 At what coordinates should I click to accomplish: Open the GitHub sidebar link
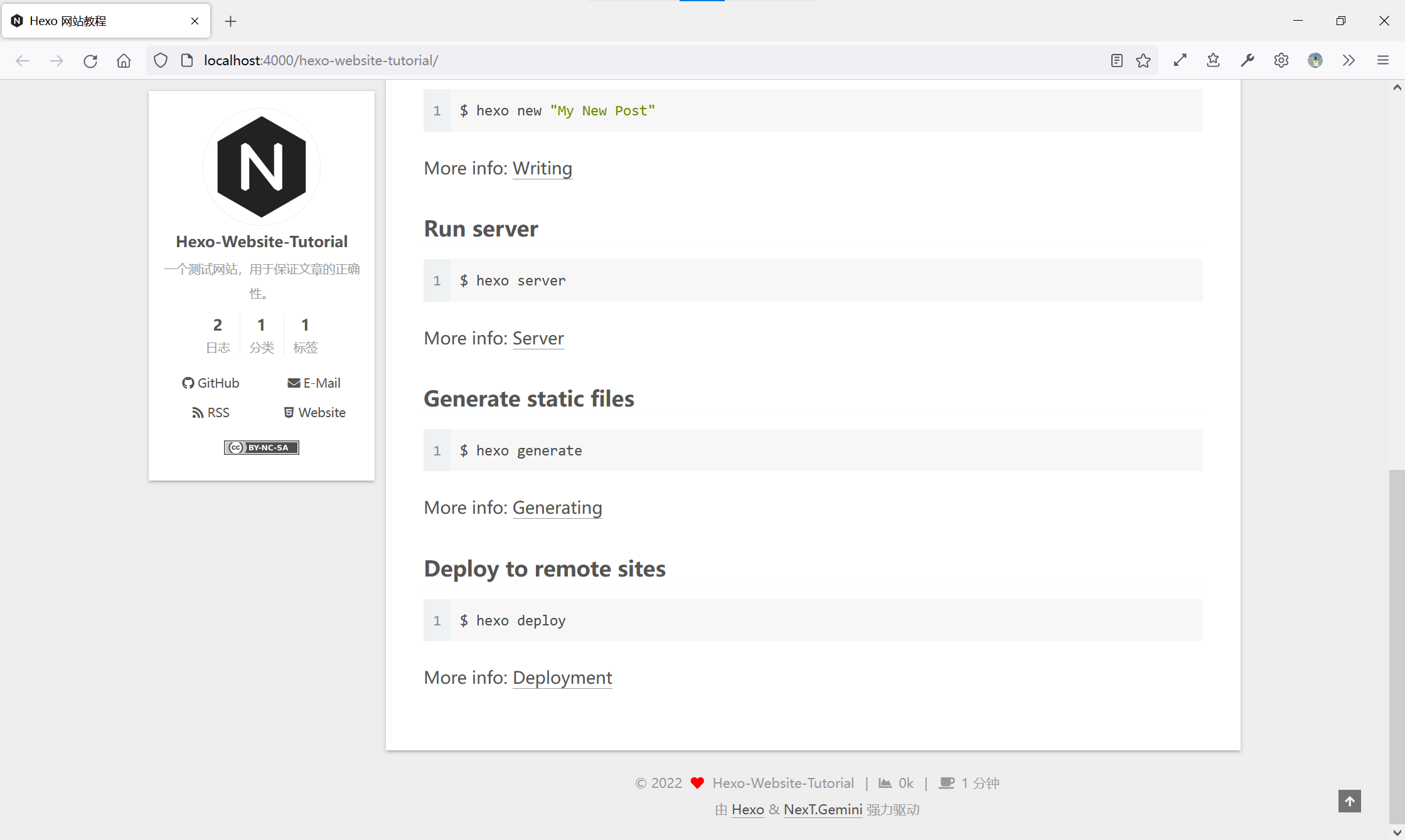211,383
